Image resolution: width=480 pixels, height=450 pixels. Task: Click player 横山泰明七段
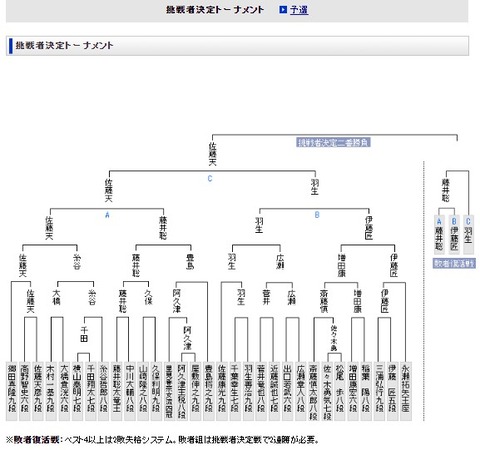click(x=77, y=391)
